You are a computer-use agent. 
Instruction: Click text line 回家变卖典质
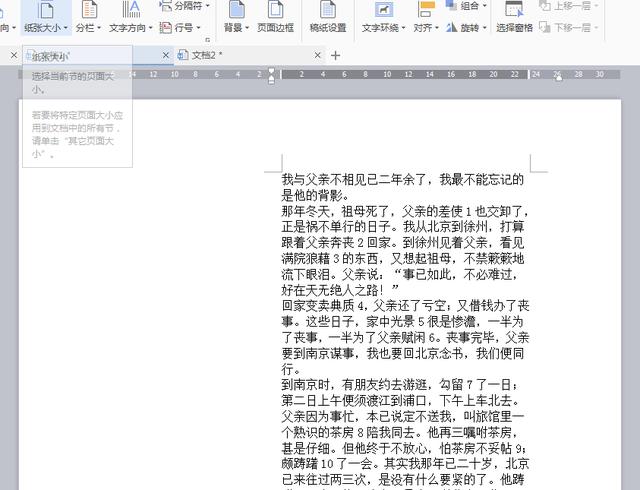point(405,305)
